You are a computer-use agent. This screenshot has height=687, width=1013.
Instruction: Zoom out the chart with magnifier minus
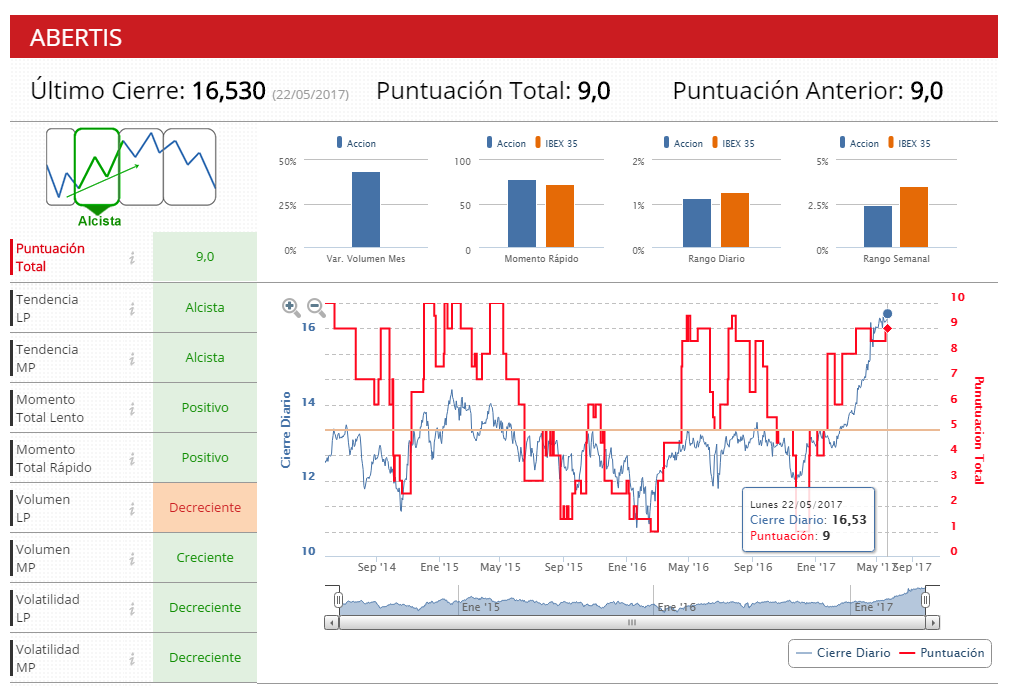tap(315, 308)
